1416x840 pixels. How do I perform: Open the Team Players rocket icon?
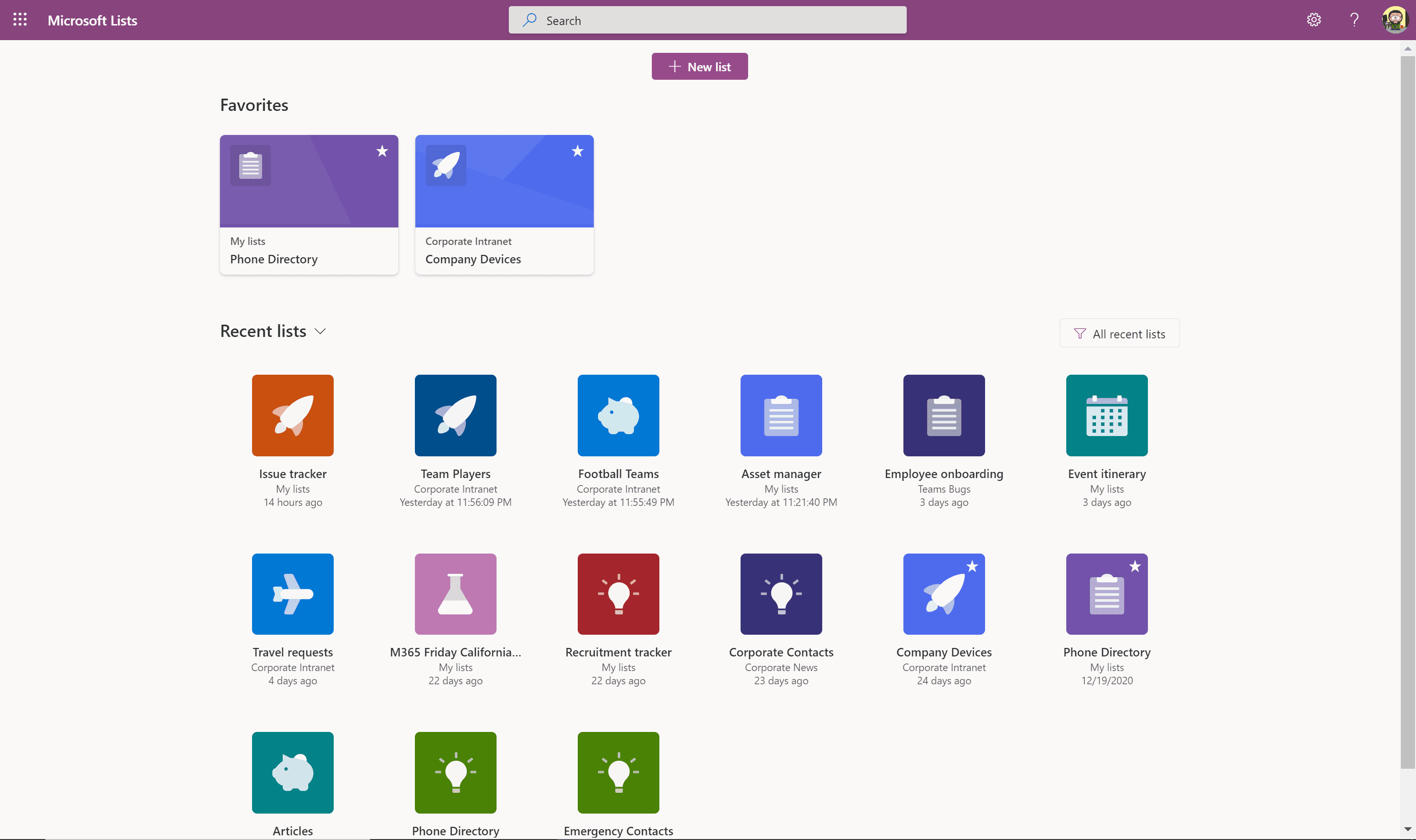coord(456,415)
